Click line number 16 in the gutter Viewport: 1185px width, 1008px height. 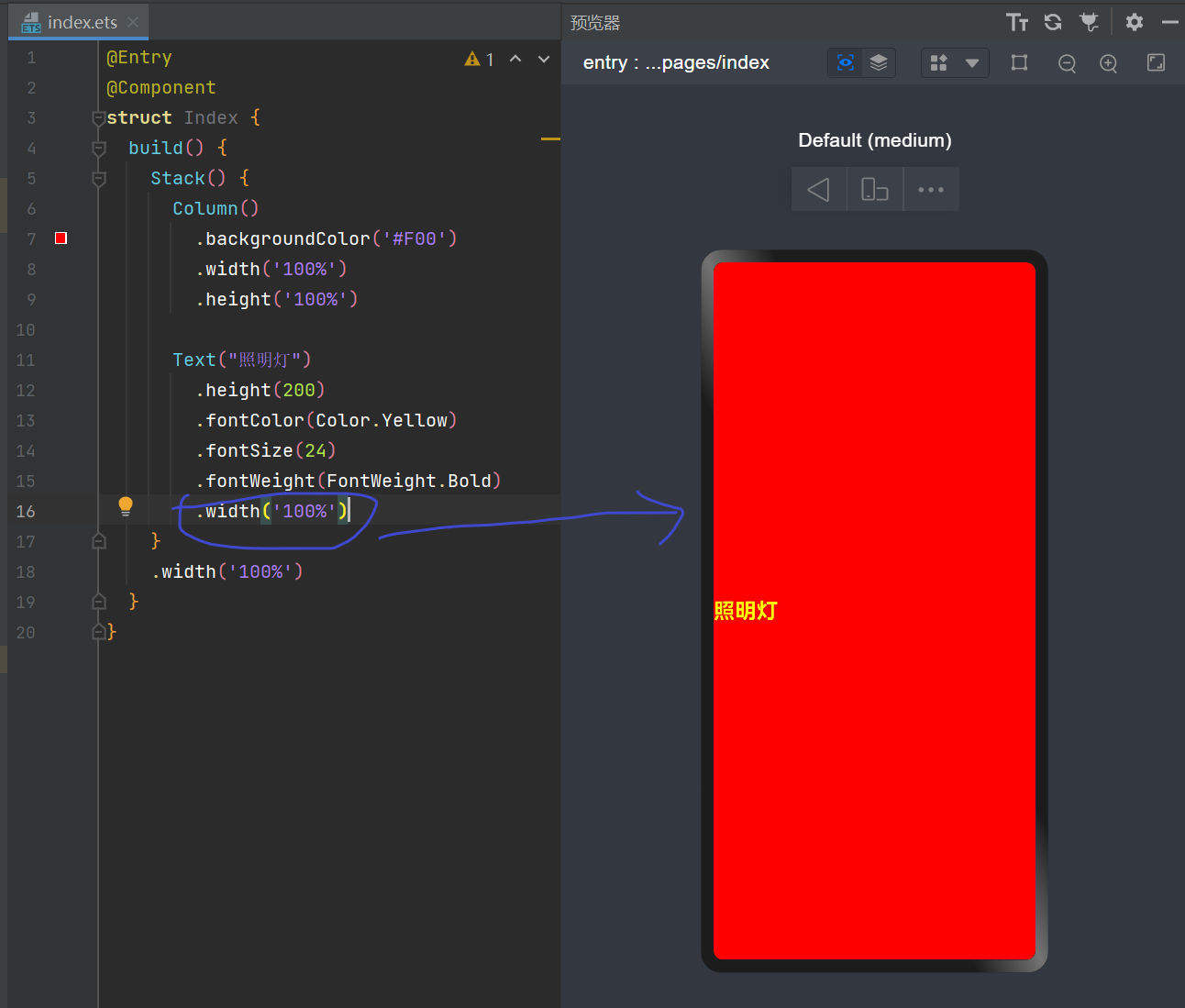[x=26, y=512]
